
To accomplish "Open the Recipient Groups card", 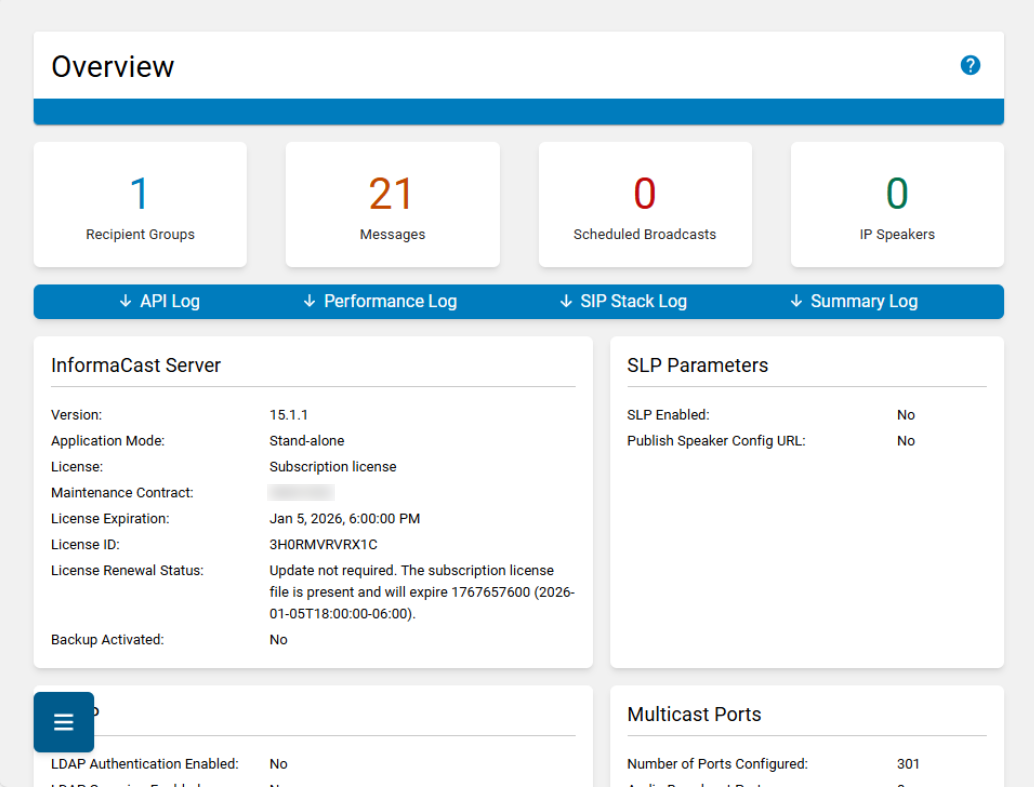I will 140,205.
